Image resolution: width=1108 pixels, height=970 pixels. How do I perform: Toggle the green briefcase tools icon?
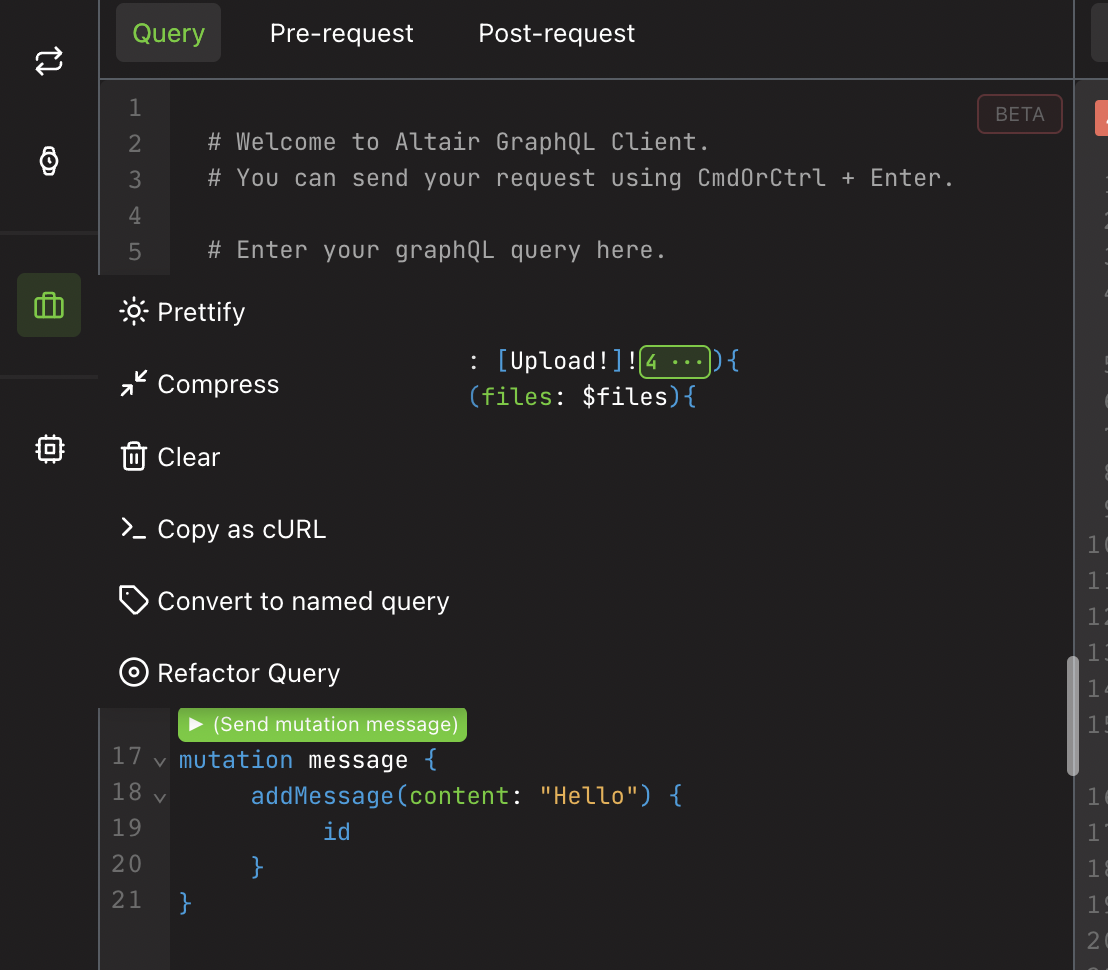point(49,305)
